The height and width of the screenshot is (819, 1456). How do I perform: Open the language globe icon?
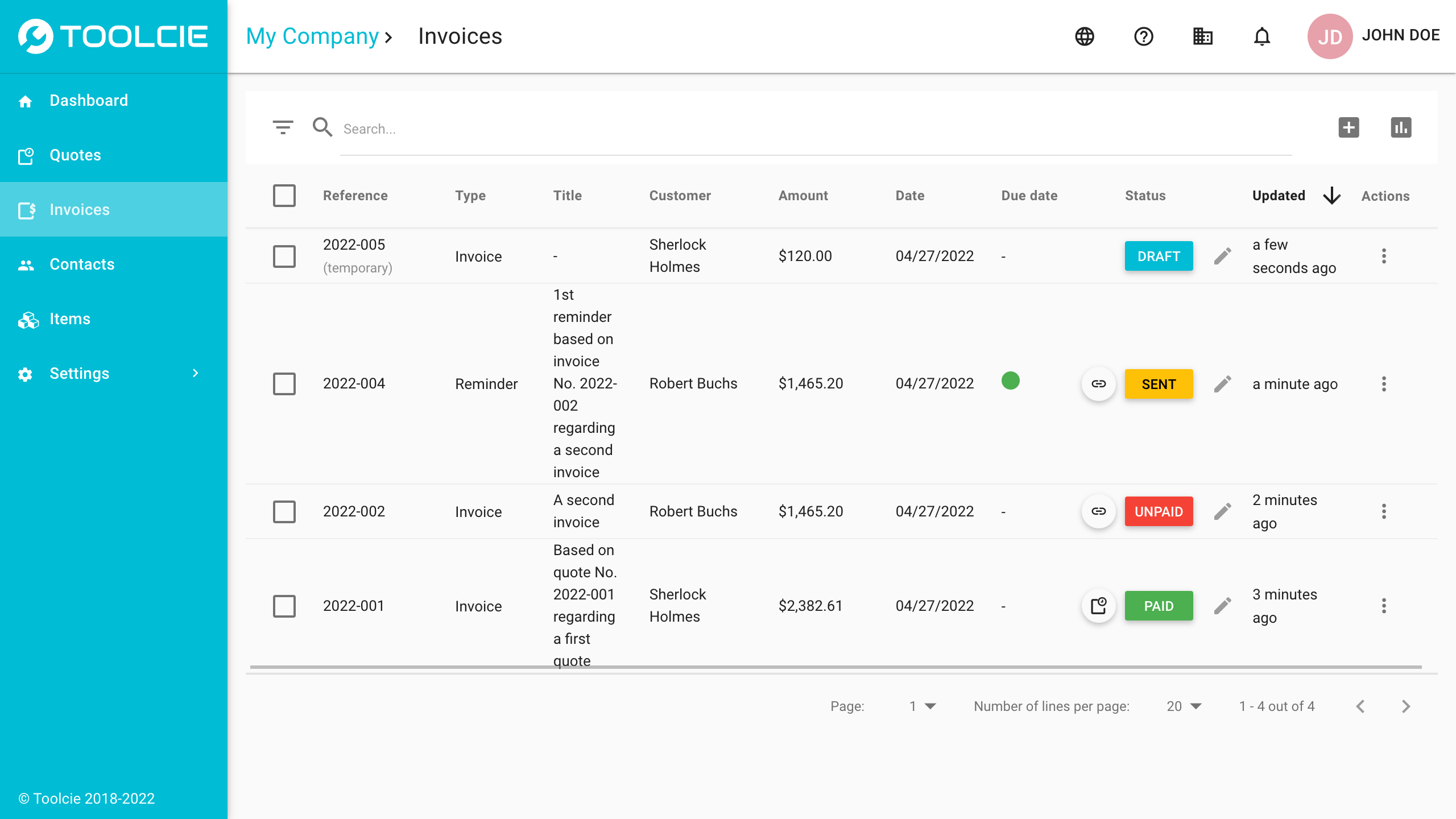1085,36
